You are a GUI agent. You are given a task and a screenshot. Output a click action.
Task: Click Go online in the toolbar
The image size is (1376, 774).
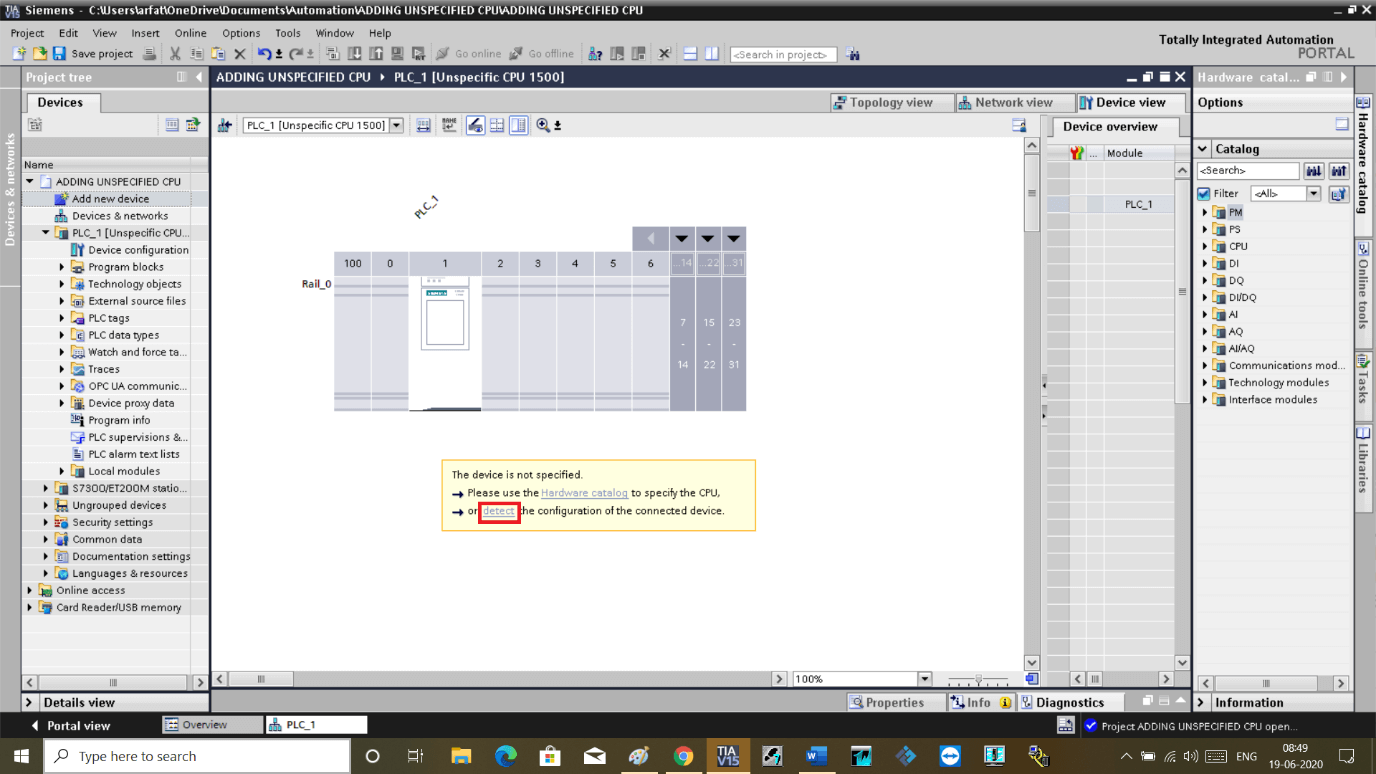469,53
